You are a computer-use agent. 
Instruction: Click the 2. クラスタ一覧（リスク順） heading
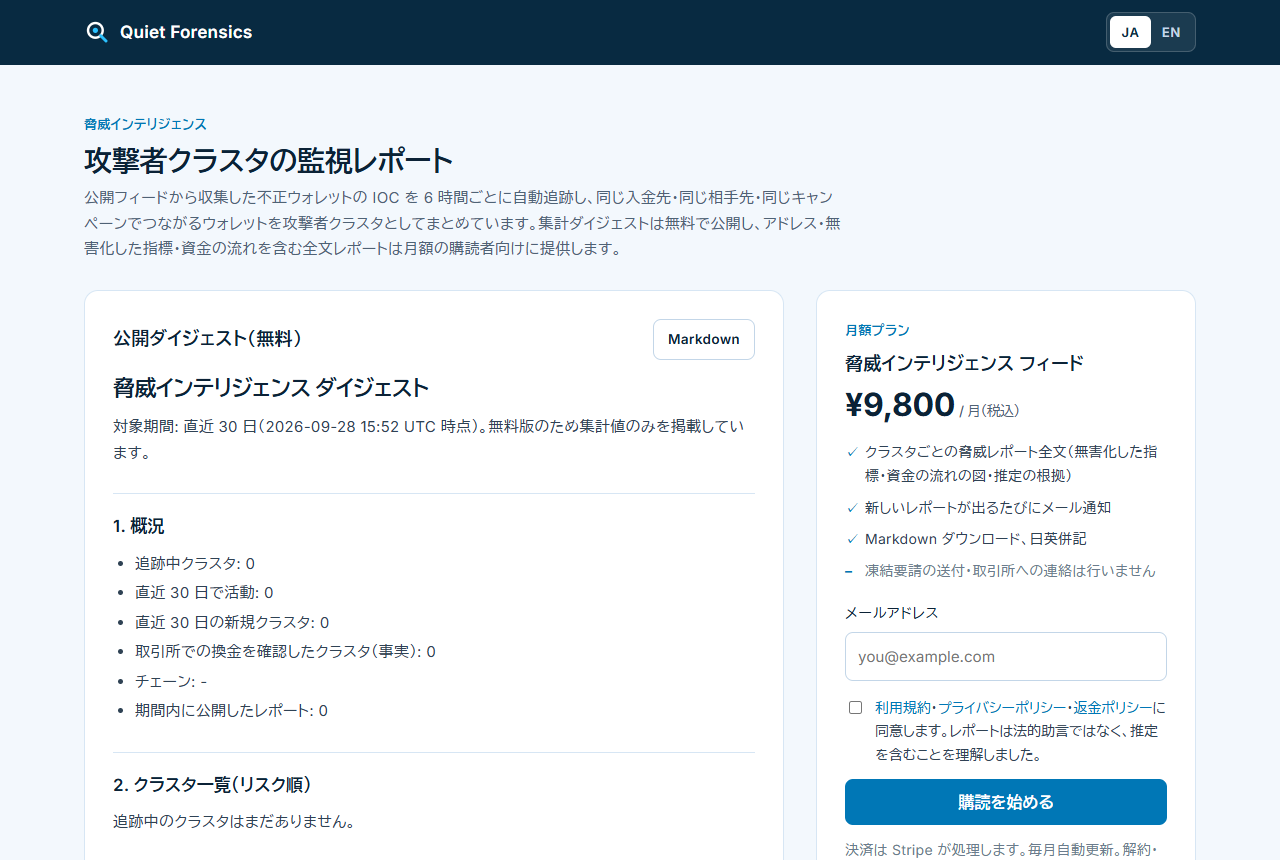pos(213,785)
